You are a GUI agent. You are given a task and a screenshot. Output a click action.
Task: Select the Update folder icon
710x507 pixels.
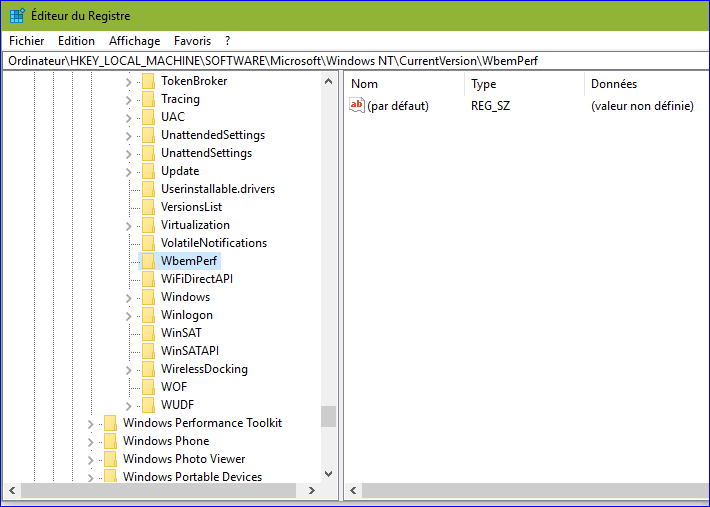[148, 171]
